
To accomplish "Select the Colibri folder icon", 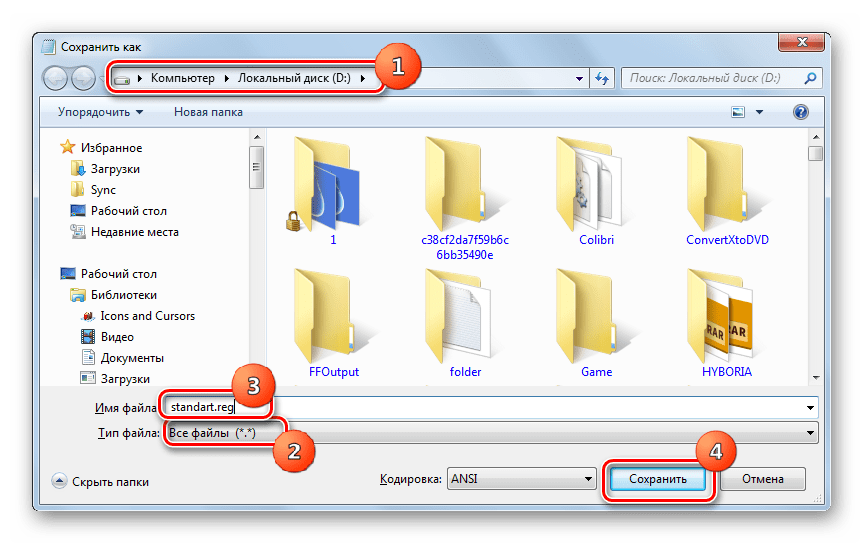I will (592, 184).
